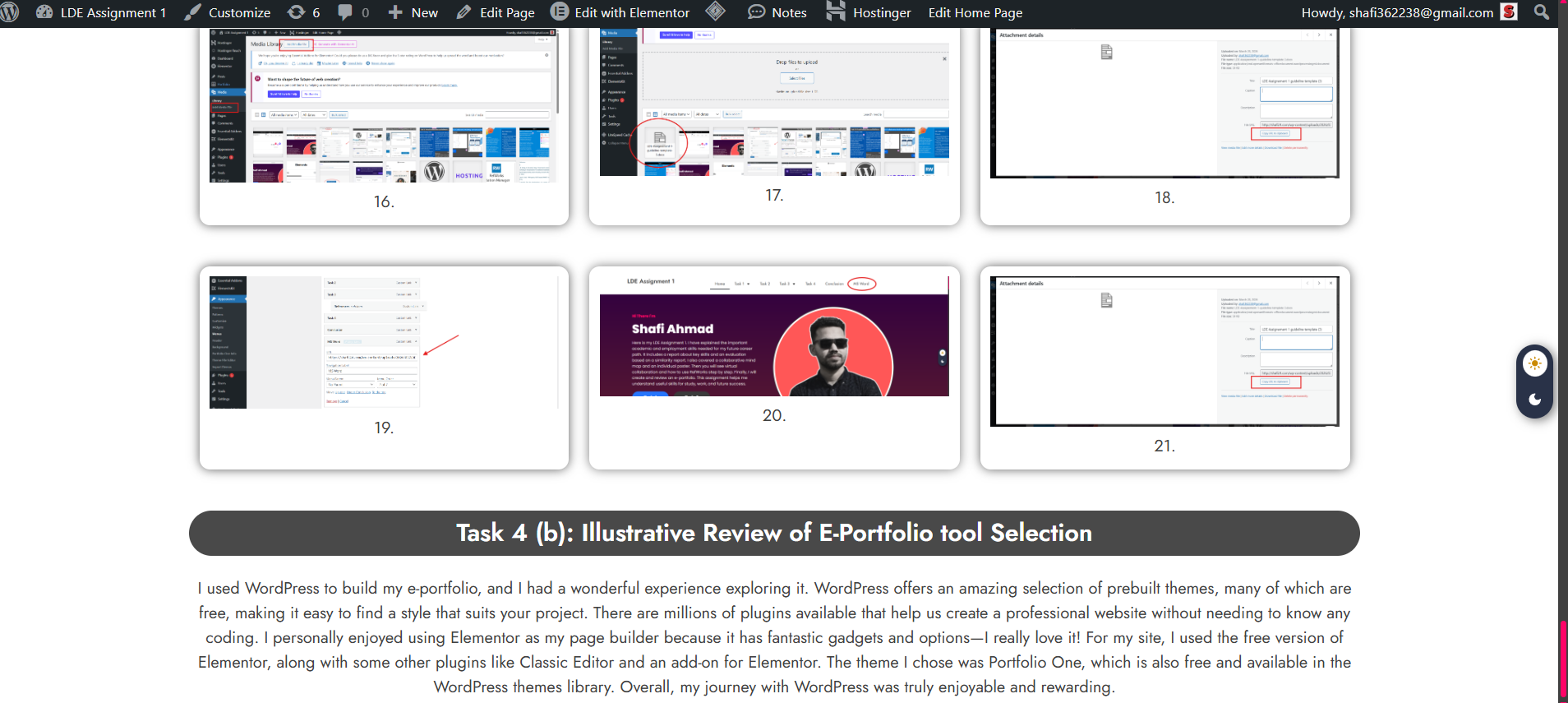Open the Howdy user account menu
Viewport: 1568px width, 703px height.
coord(1397,12)
